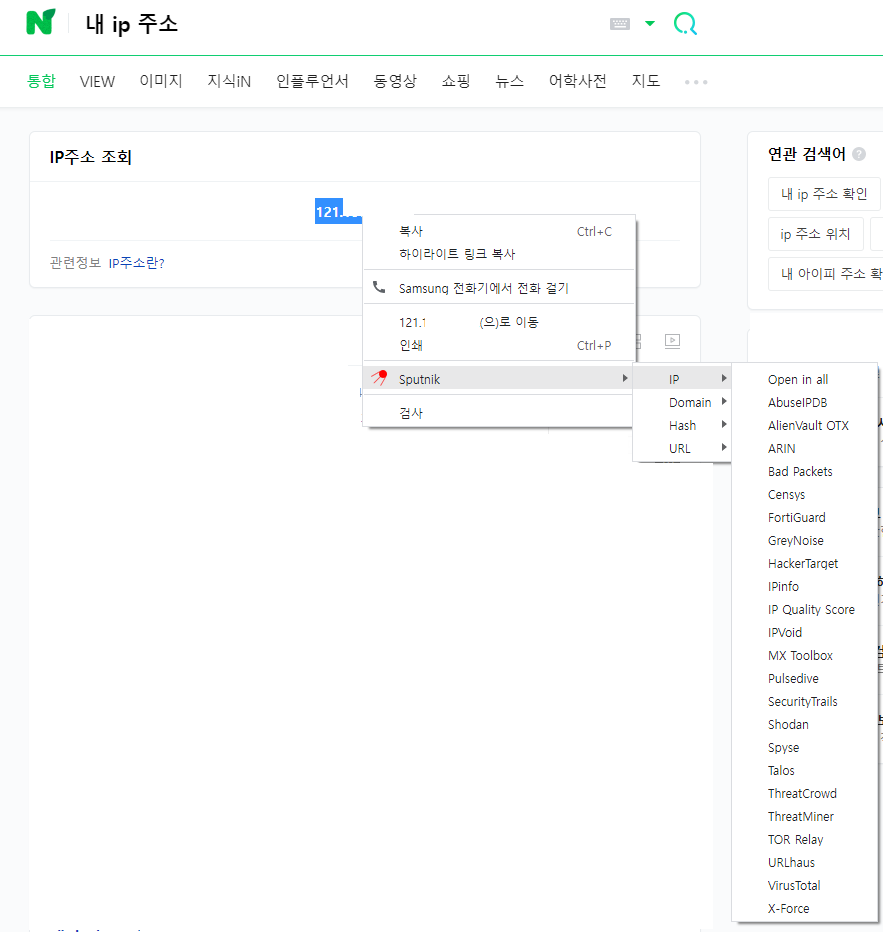This screenshot has height=932, width=883.
Task: Click the green search magnifier icon
Action: point(685,24)
